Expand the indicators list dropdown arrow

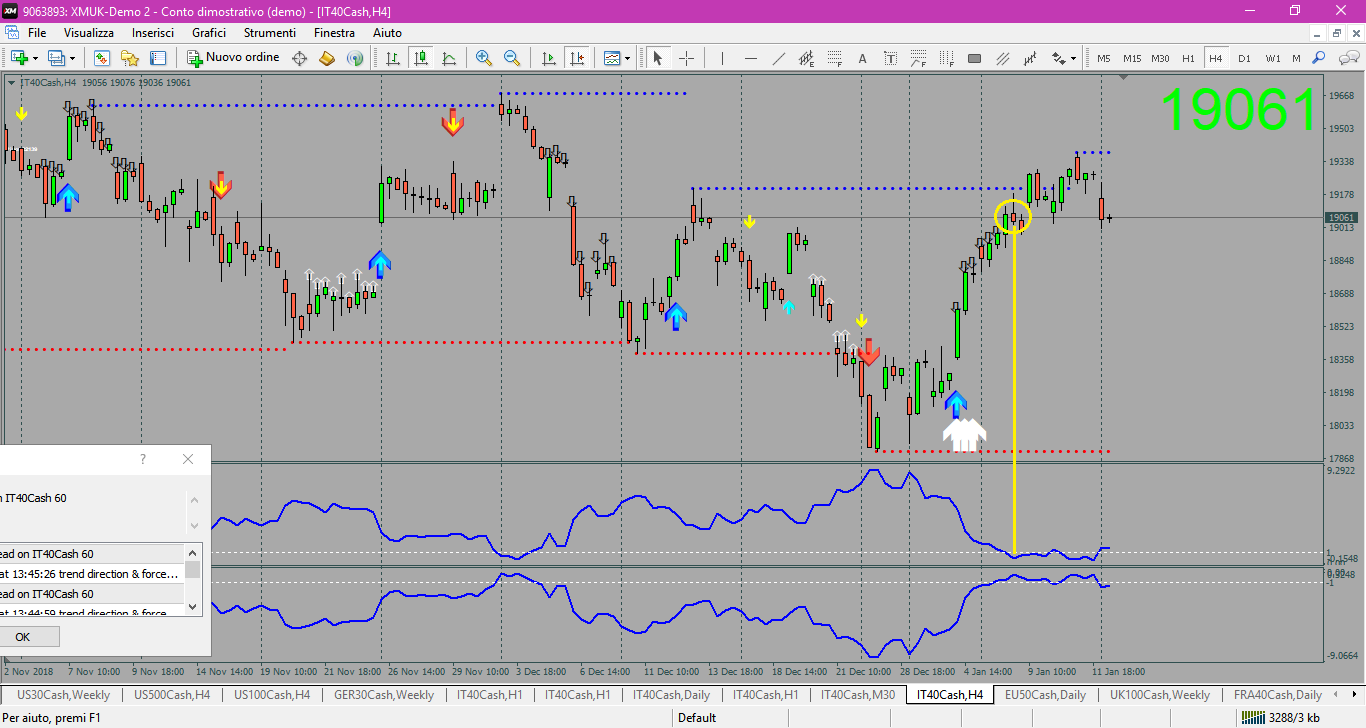(628, 58)
